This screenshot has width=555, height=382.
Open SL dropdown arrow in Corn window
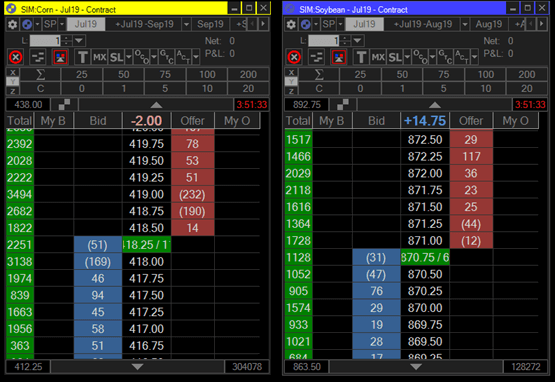tap(129, 57)
